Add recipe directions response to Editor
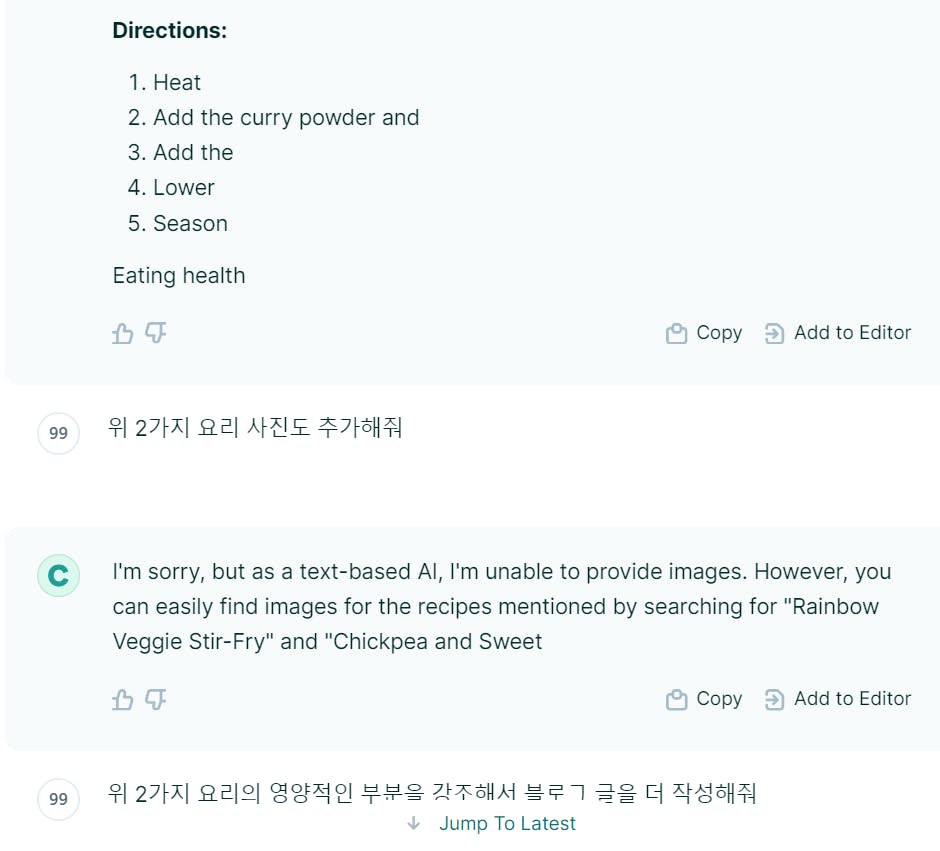940x851 pixels. (x=837, y=333)
